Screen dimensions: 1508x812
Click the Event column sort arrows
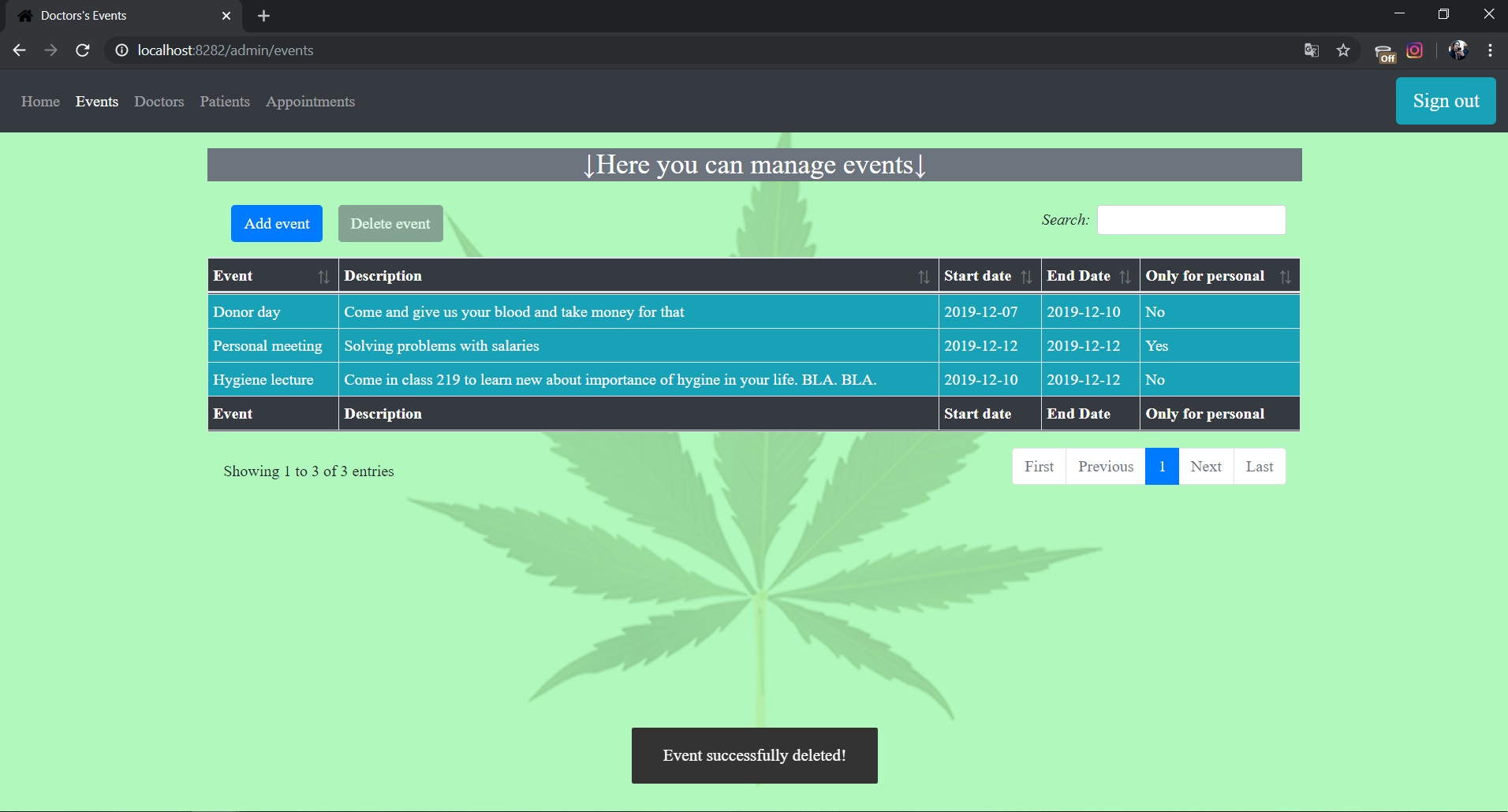tap(323, 277)
